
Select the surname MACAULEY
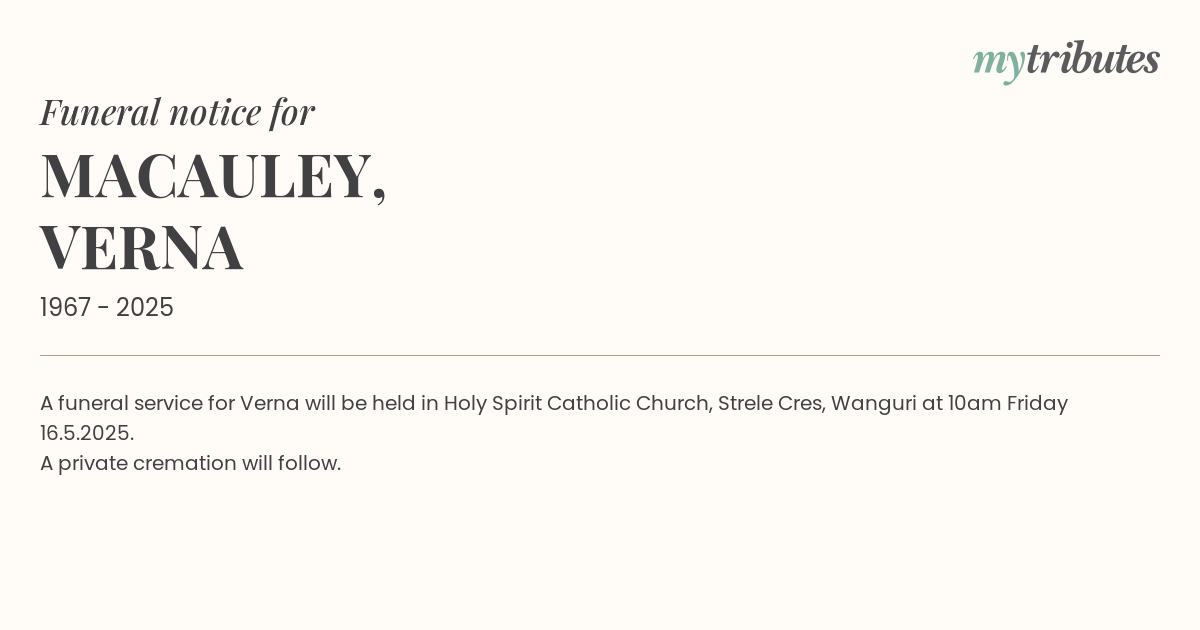coord(206,176)
